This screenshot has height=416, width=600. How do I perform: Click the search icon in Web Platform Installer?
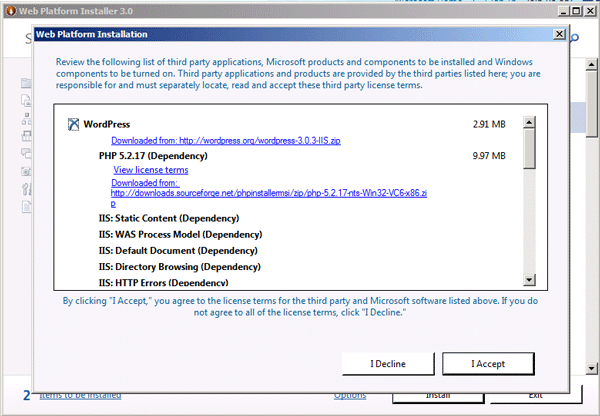574,38
